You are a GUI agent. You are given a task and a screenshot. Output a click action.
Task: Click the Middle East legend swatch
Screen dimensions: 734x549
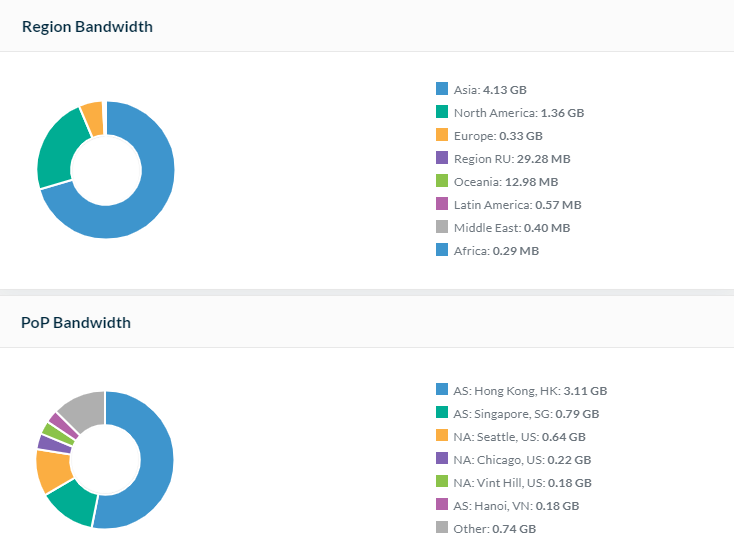pyautogui.click(x=442, y=227)
